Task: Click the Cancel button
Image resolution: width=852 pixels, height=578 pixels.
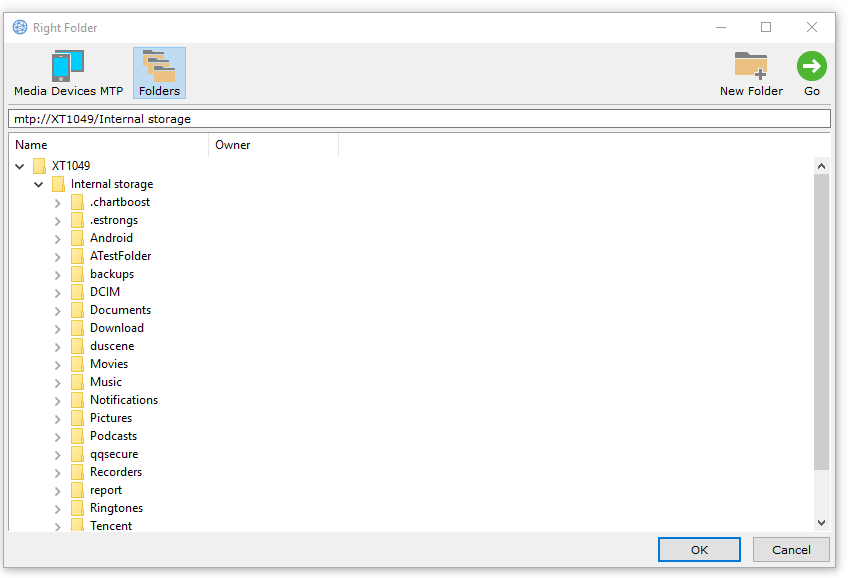Action: (x=791, y=549)
